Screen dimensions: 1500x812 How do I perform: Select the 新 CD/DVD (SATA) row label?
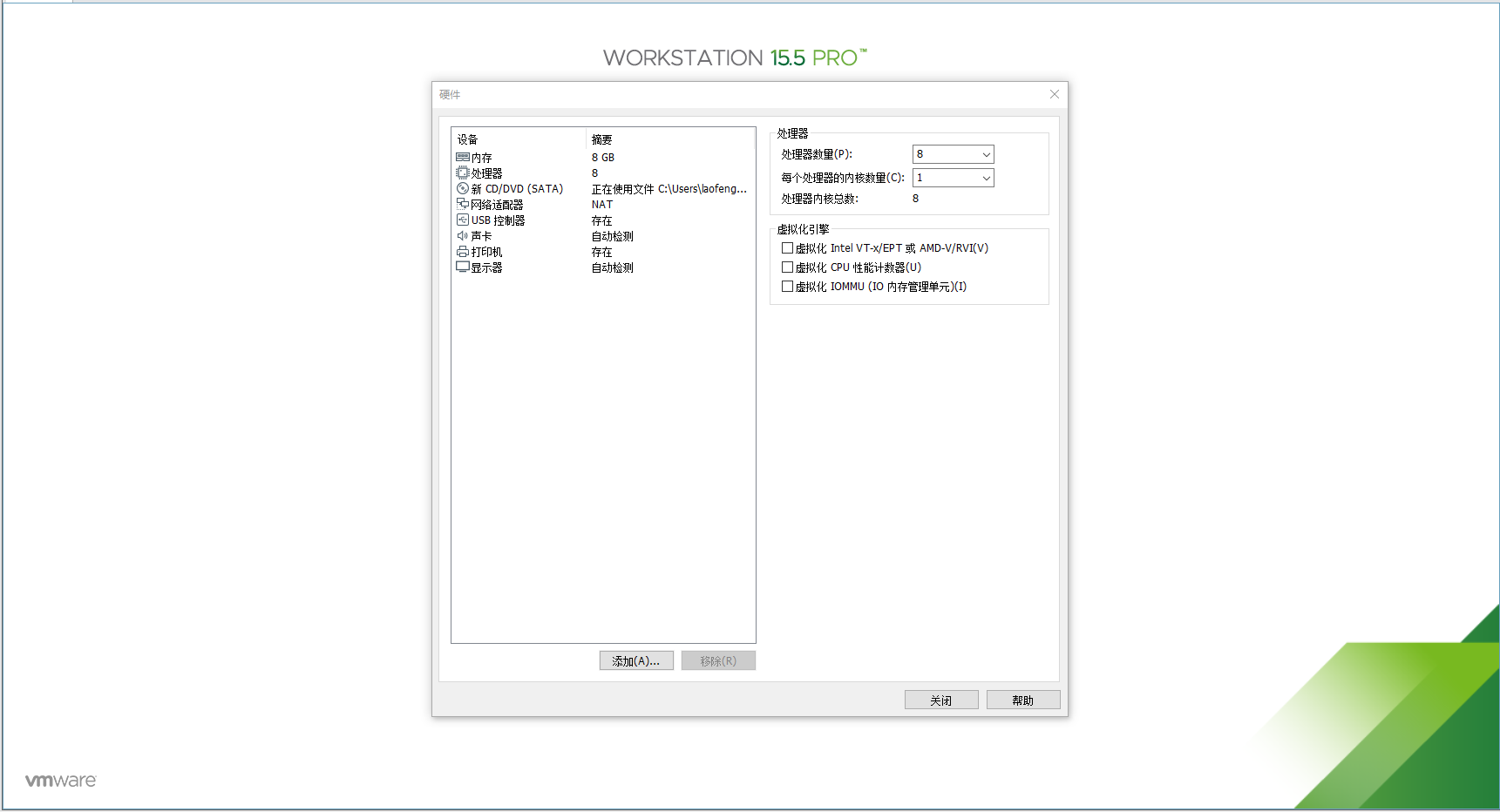[517, 189]
